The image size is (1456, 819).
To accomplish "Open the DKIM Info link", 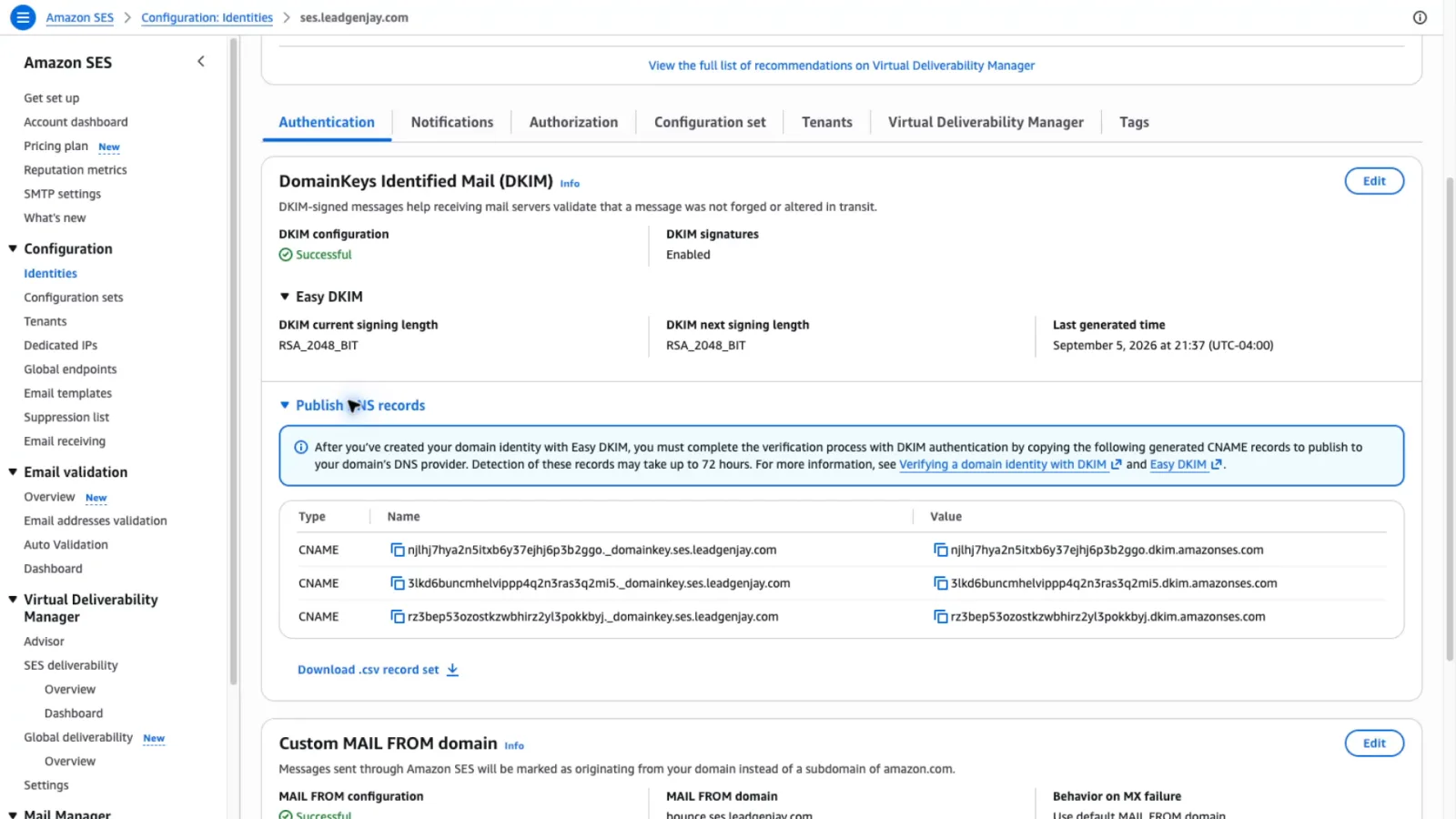I will coord(570,184).
